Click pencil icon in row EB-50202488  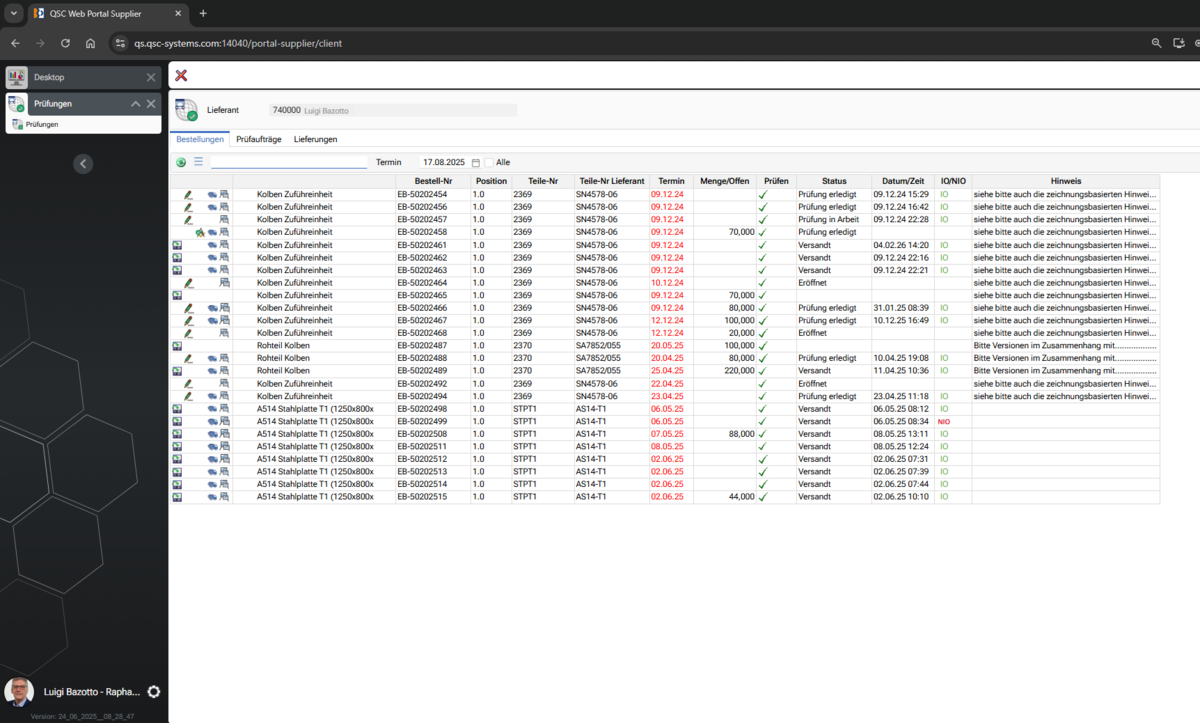click(188, 358)
